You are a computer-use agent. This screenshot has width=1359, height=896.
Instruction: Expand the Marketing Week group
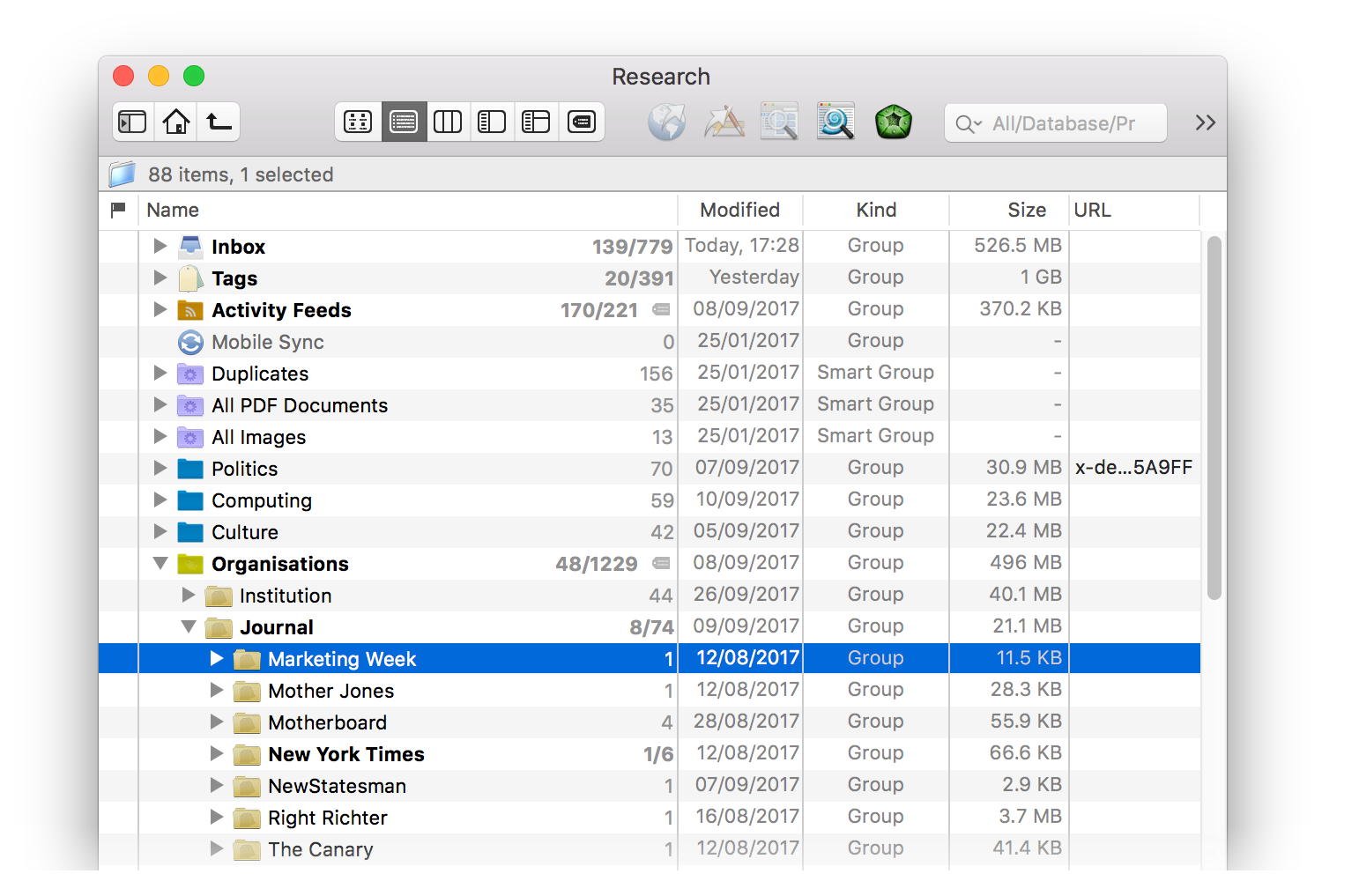coord(216,658)
